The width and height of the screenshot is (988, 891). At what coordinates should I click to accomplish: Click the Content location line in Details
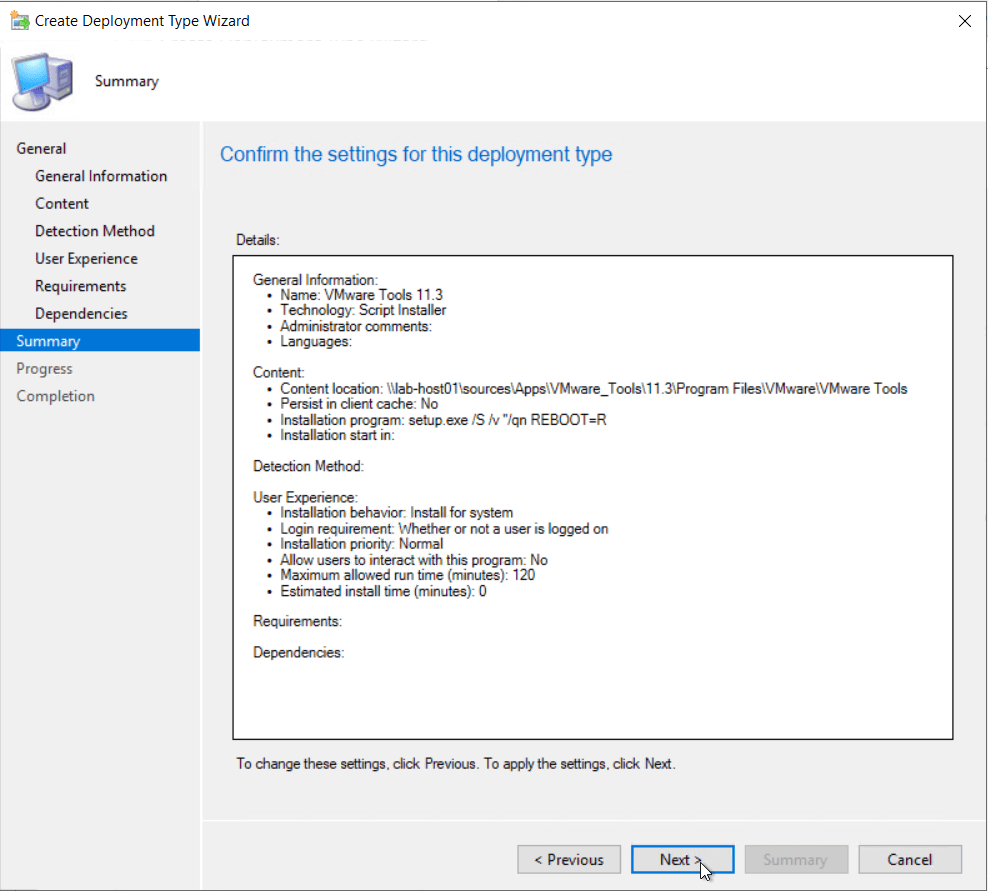pyautogui.click(x=593, y=388)
